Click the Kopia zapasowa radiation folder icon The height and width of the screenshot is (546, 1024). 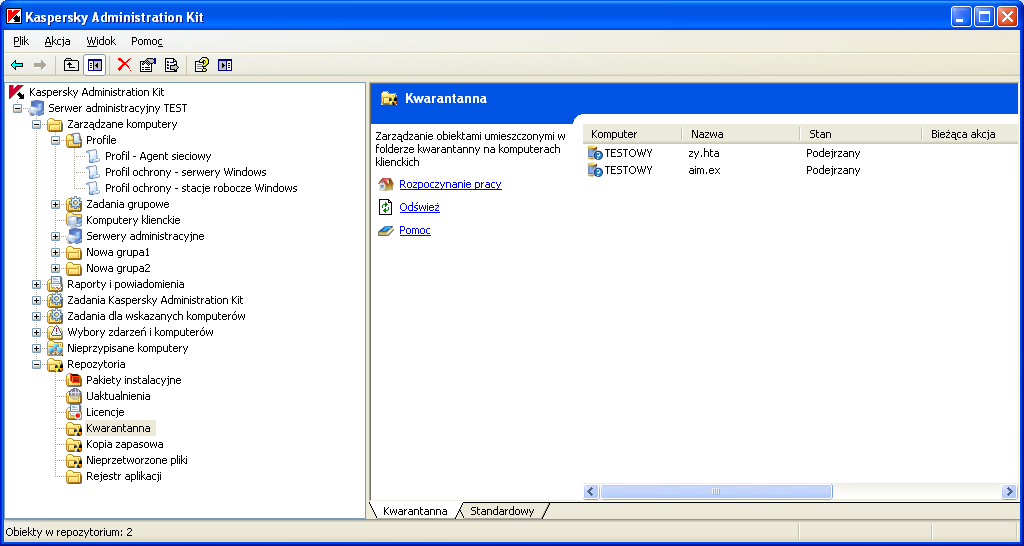click(x=74, y=444)
